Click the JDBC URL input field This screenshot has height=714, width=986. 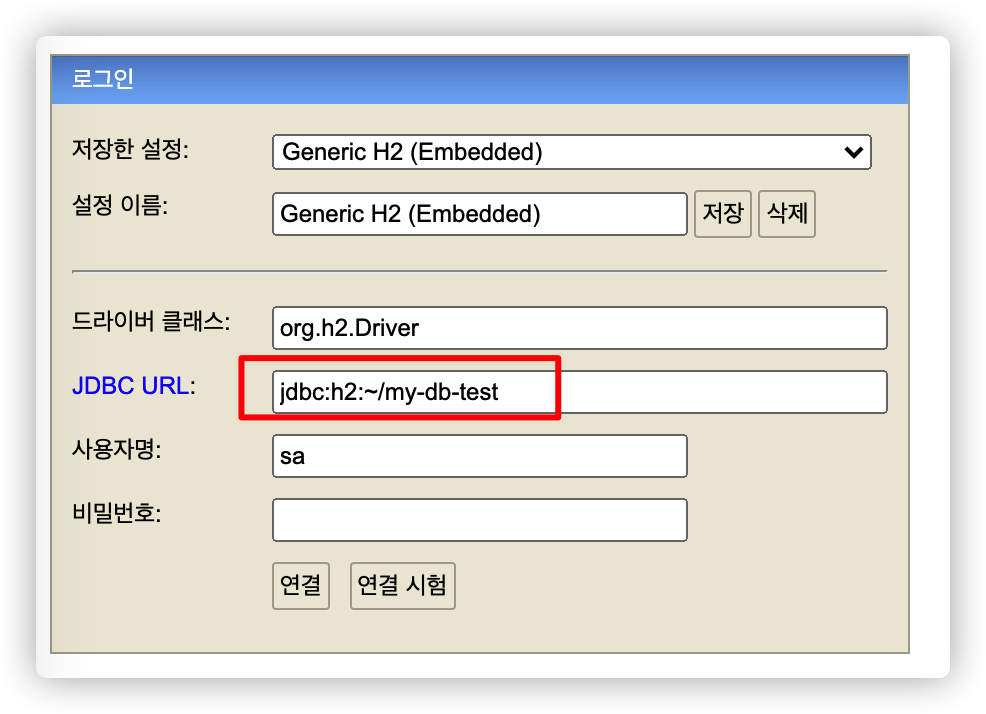point(580,392)
